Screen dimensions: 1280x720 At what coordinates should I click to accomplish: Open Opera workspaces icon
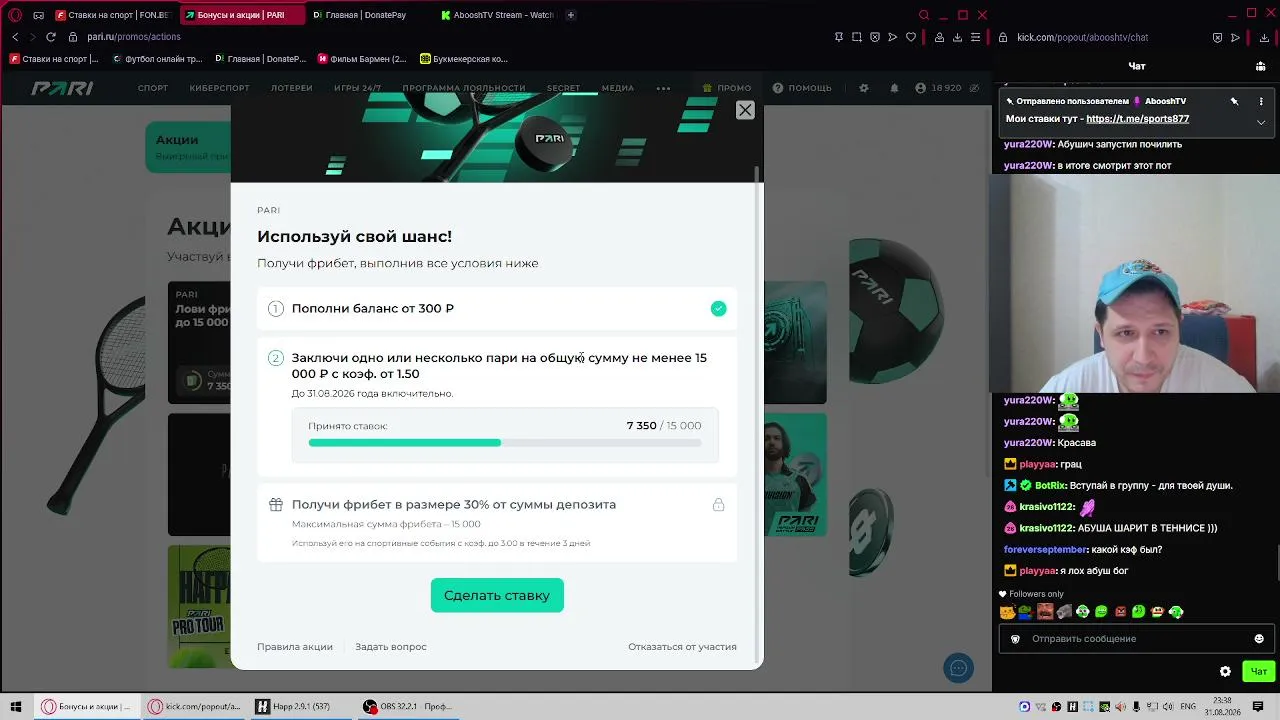(38, 15)
